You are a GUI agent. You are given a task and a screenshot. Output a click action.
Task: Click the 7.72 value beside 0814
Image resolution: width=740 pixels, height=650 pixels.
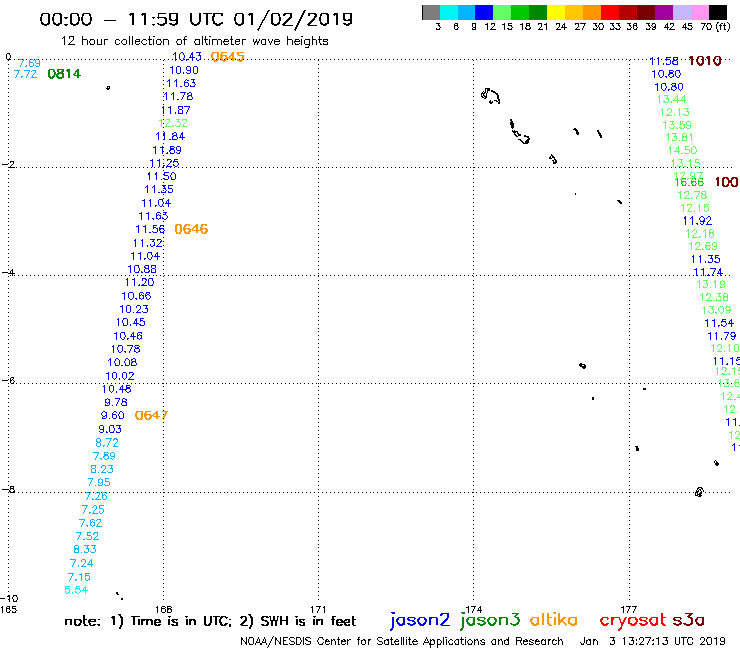[25, 74]
